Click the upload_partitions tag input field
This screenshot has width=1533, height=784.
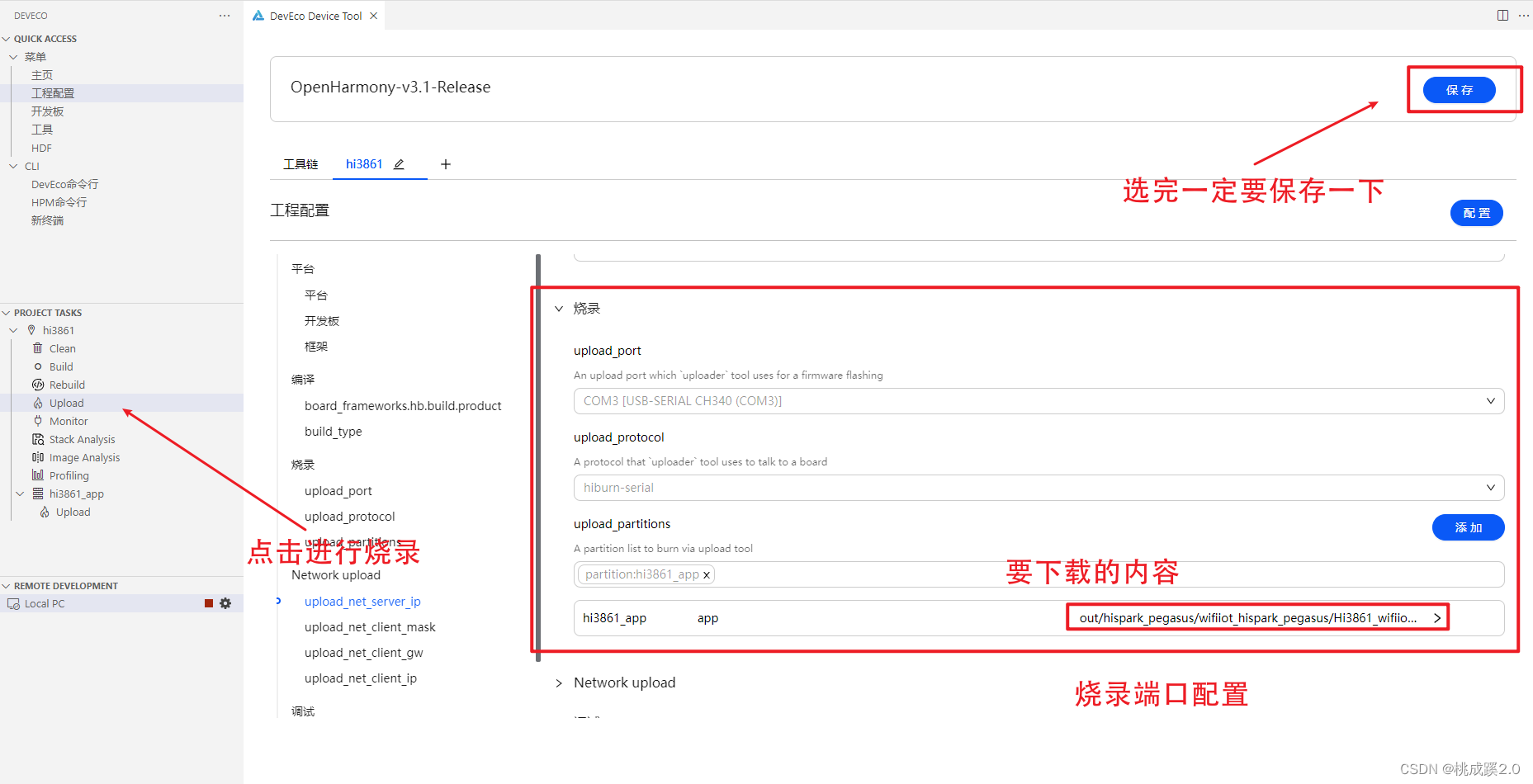pos(1039,574)
